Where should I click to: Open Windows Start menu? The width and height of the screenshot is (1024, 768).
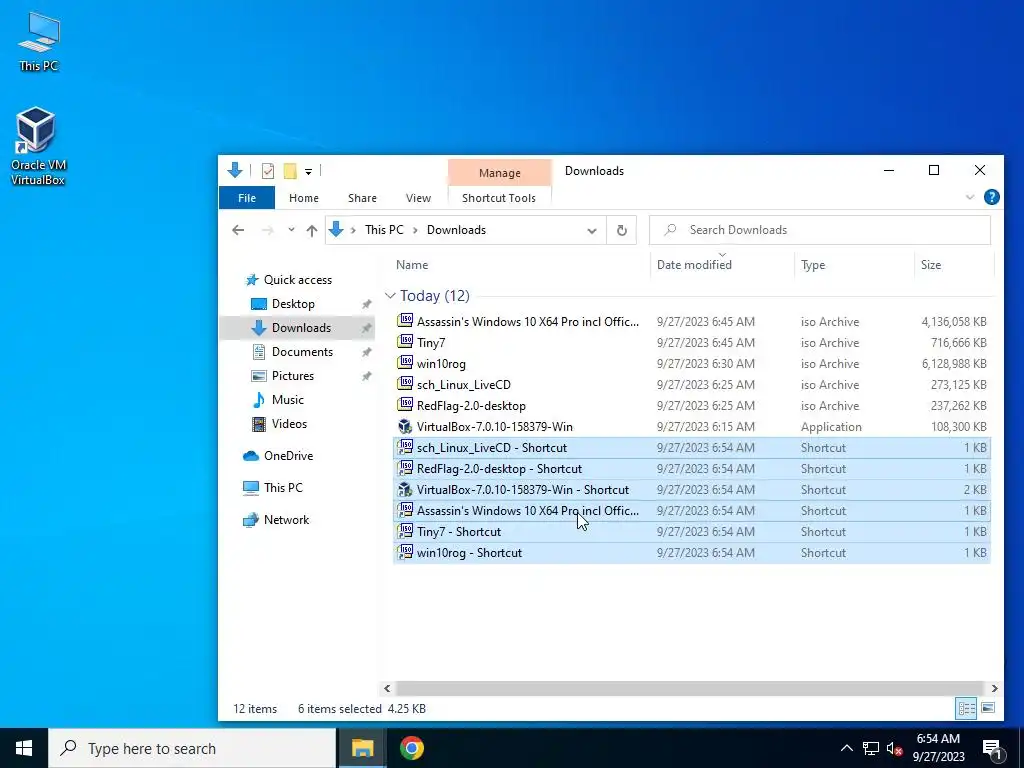pos(24,748)
